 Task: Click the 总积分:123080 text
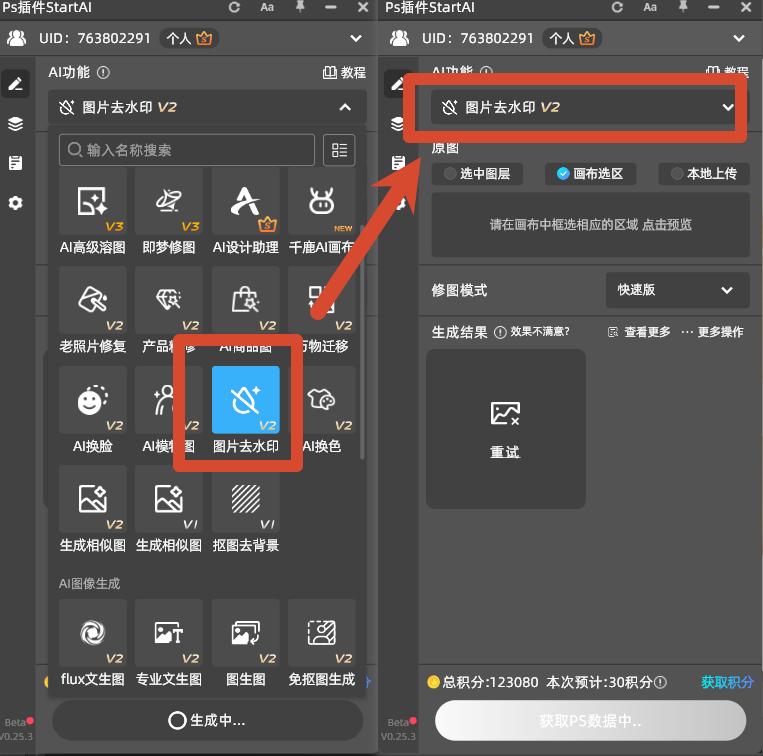click(x=490, y=682)
